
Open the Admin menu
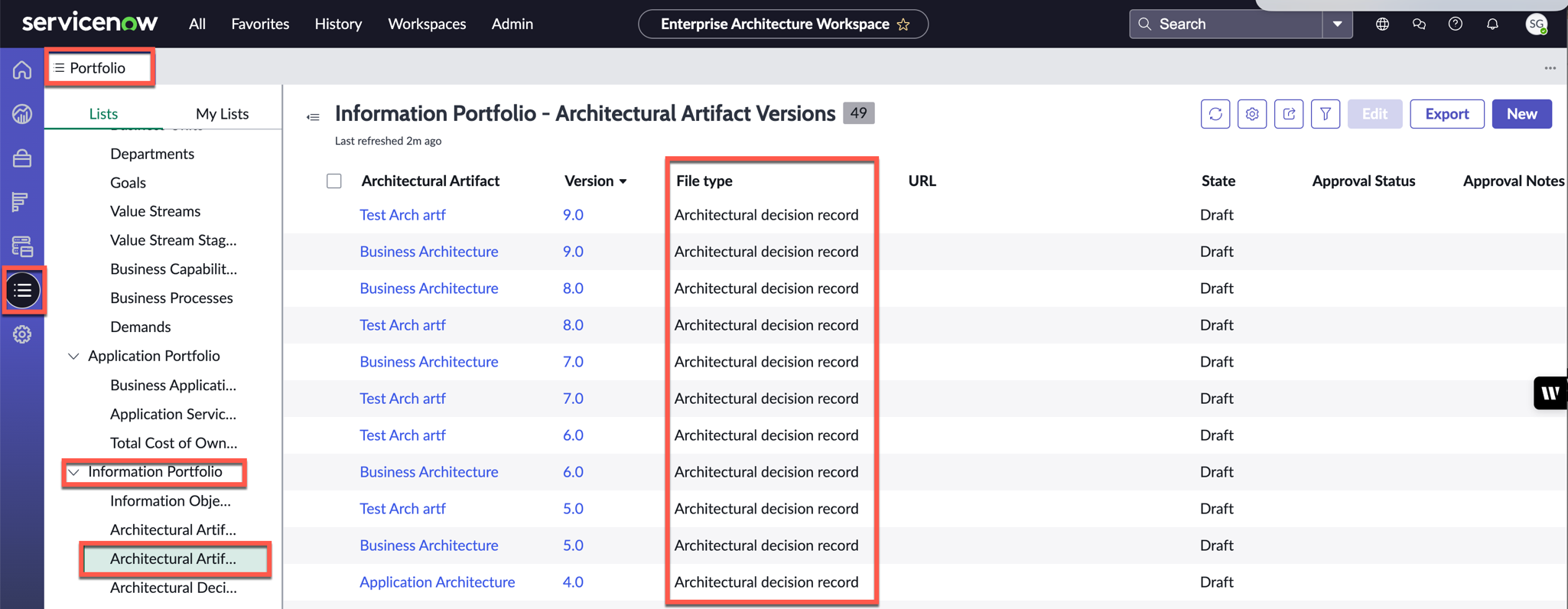pos(512,24)
